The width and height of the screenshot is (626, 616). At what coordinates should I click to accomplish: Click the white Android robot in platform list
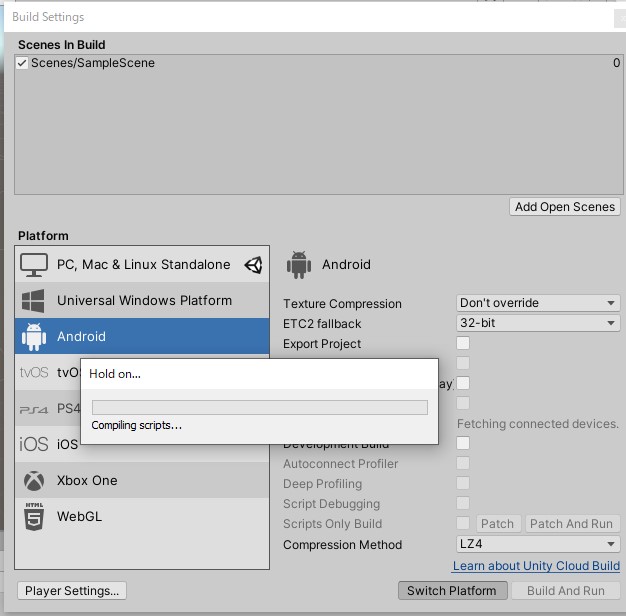point(34,337)
